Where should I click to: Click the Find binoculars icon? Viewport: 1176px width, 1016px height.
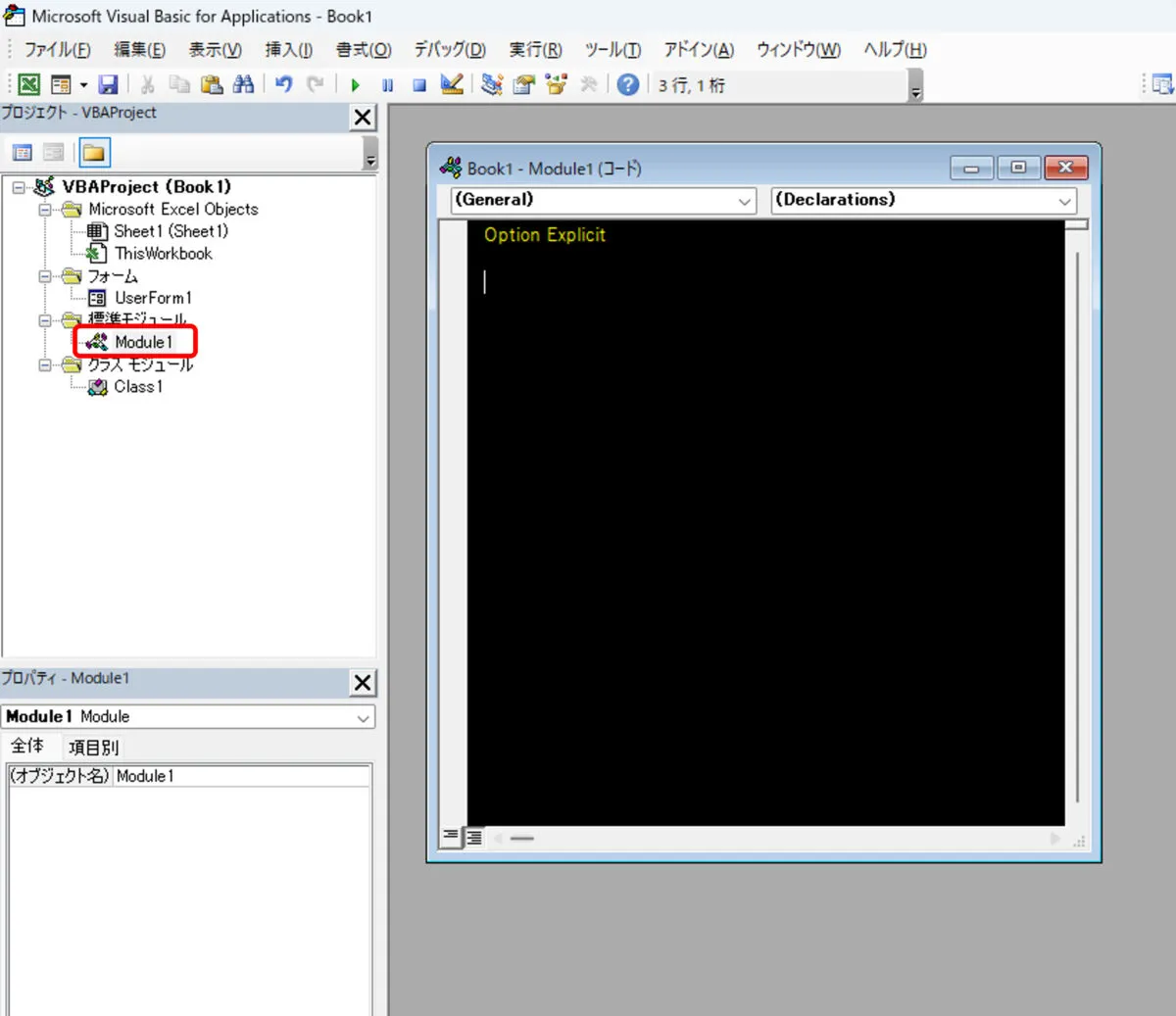pos(243,85)
